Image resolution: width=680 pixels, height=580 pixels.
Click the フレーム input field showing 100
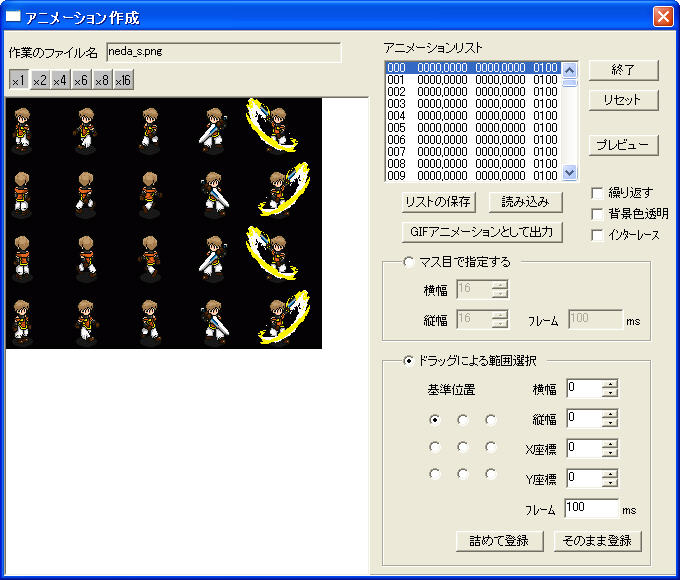pos(590,508)
